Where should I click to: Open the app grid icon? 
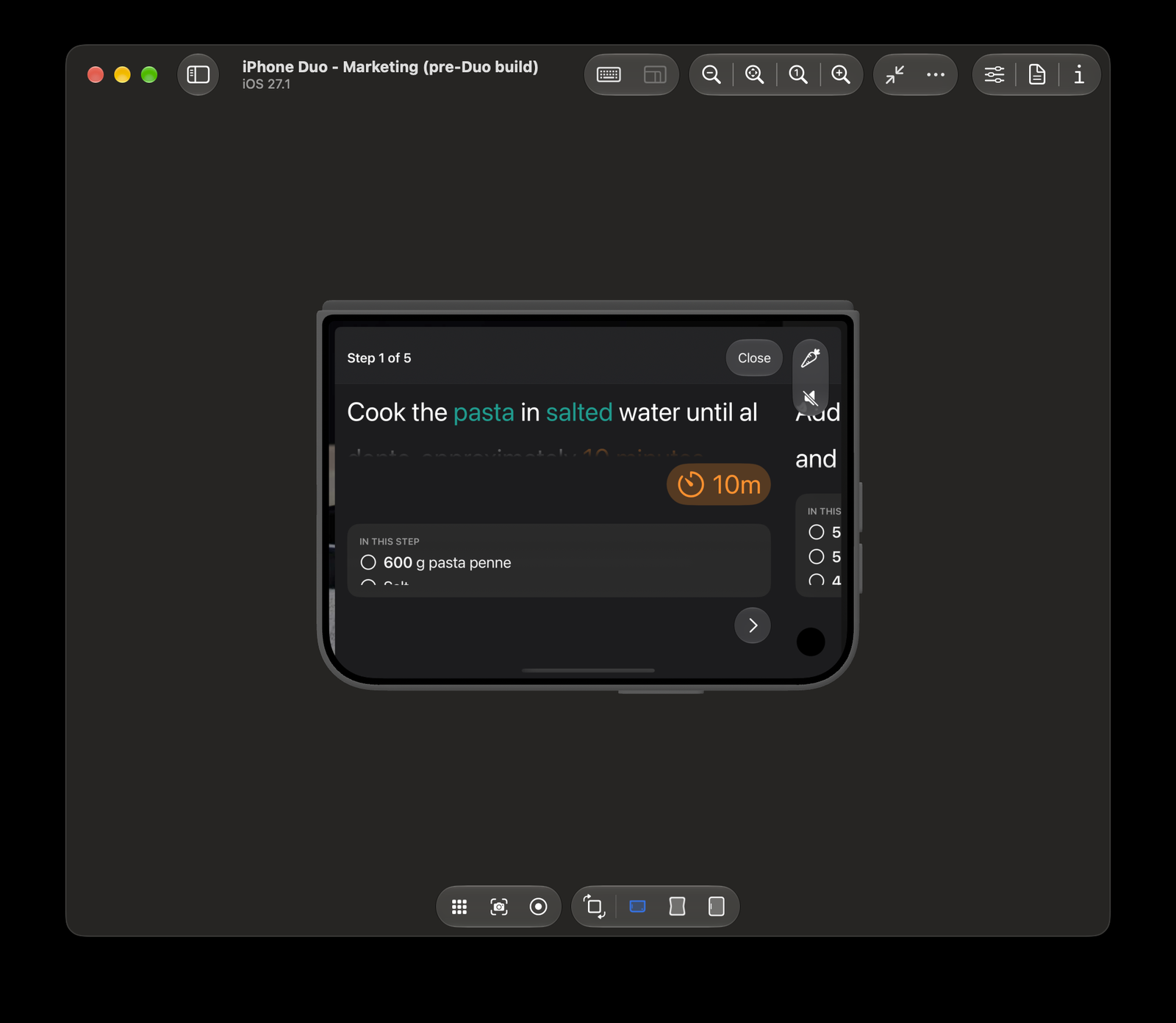pyautogui.click(x=459, y=907)
